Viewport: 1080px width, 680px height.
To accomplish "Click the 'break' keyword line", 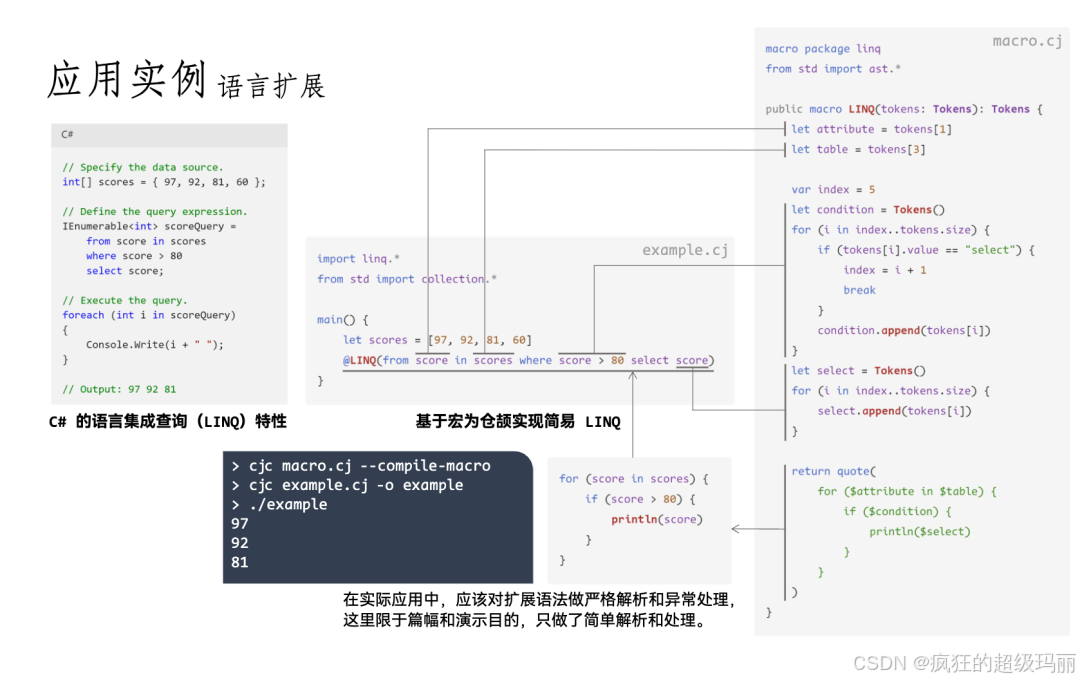I will (x=860, y=290).
